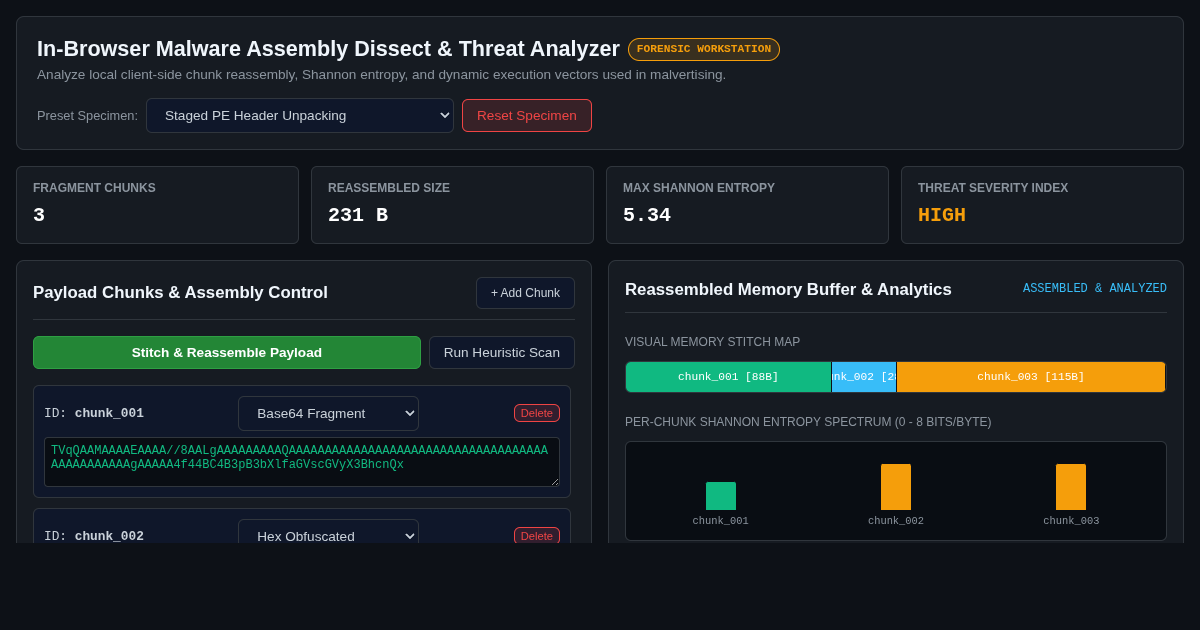
Task: Click the chunk_002 entropy bar
Action: [896, 487]
